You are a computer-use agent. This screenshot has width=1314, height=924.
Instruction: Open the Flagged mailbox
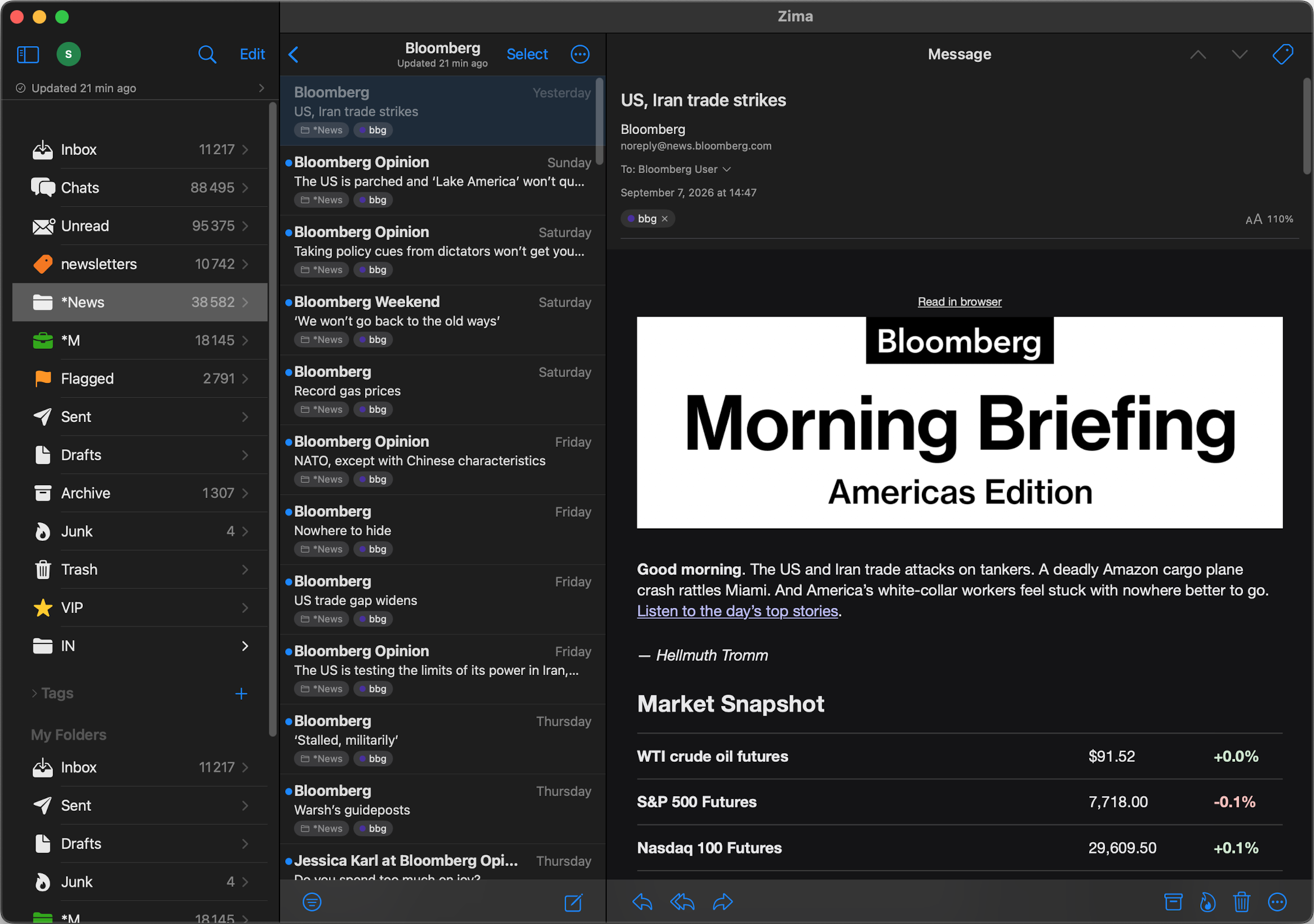[140, 378]
